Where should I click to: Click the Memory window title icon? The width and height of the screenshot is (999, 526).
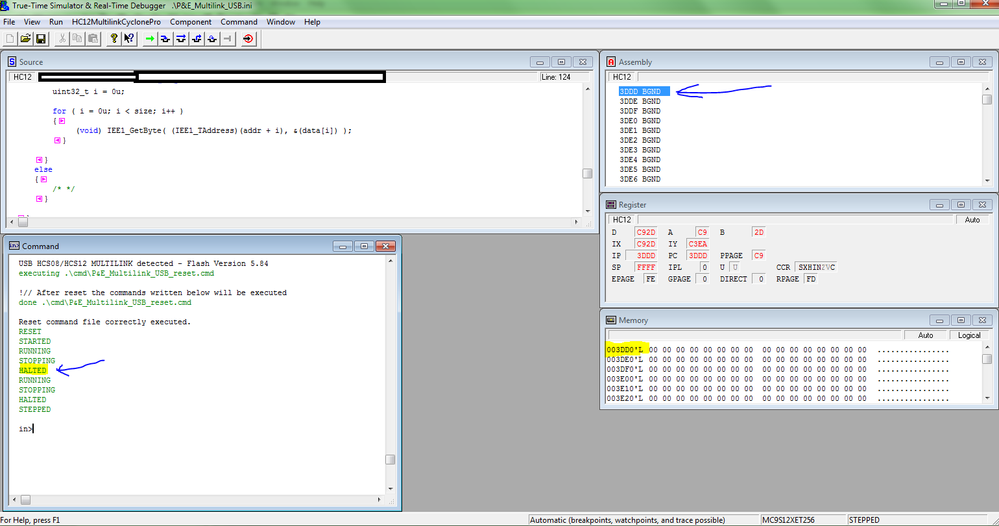coord(611,320)
